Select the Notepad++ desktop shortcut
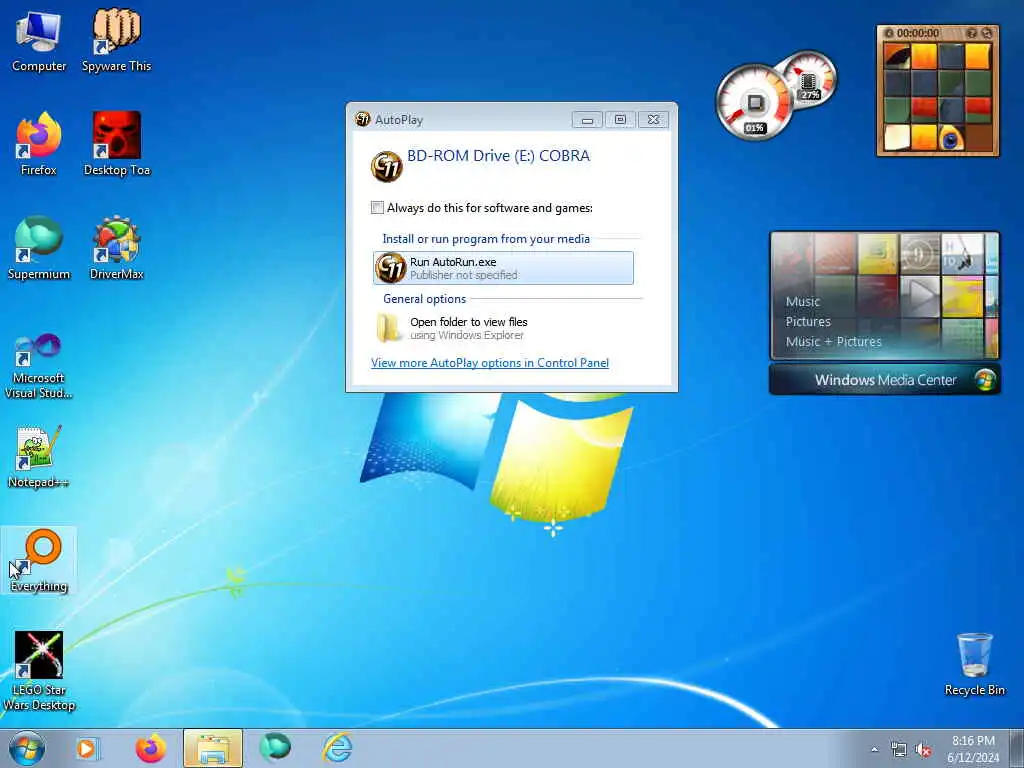The height and width of the screenshot is (768, 1024). point(39,457)
